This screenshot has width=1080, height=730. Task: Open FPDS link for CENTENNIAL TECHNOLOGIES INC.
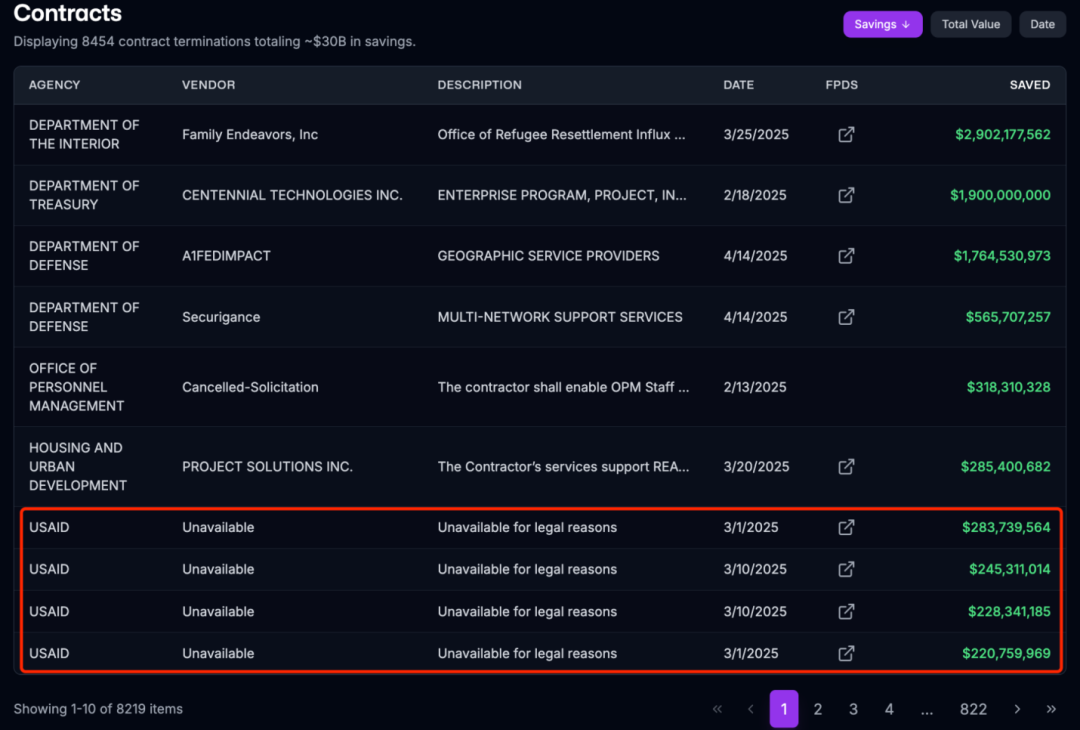pyautogui.click(x=846, y=195)
